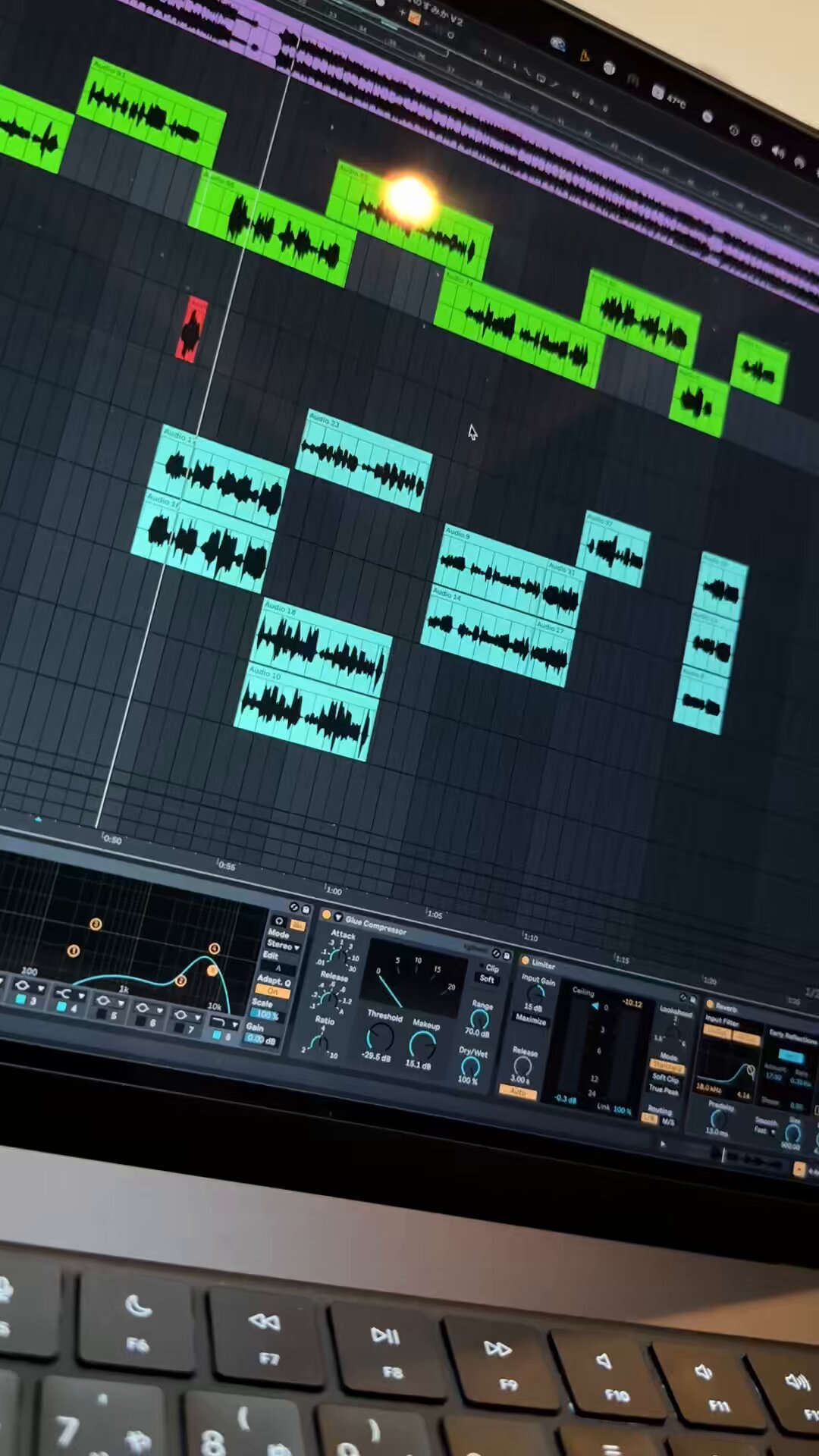Click the EQ Scale 100 % field

[267, 1015]
